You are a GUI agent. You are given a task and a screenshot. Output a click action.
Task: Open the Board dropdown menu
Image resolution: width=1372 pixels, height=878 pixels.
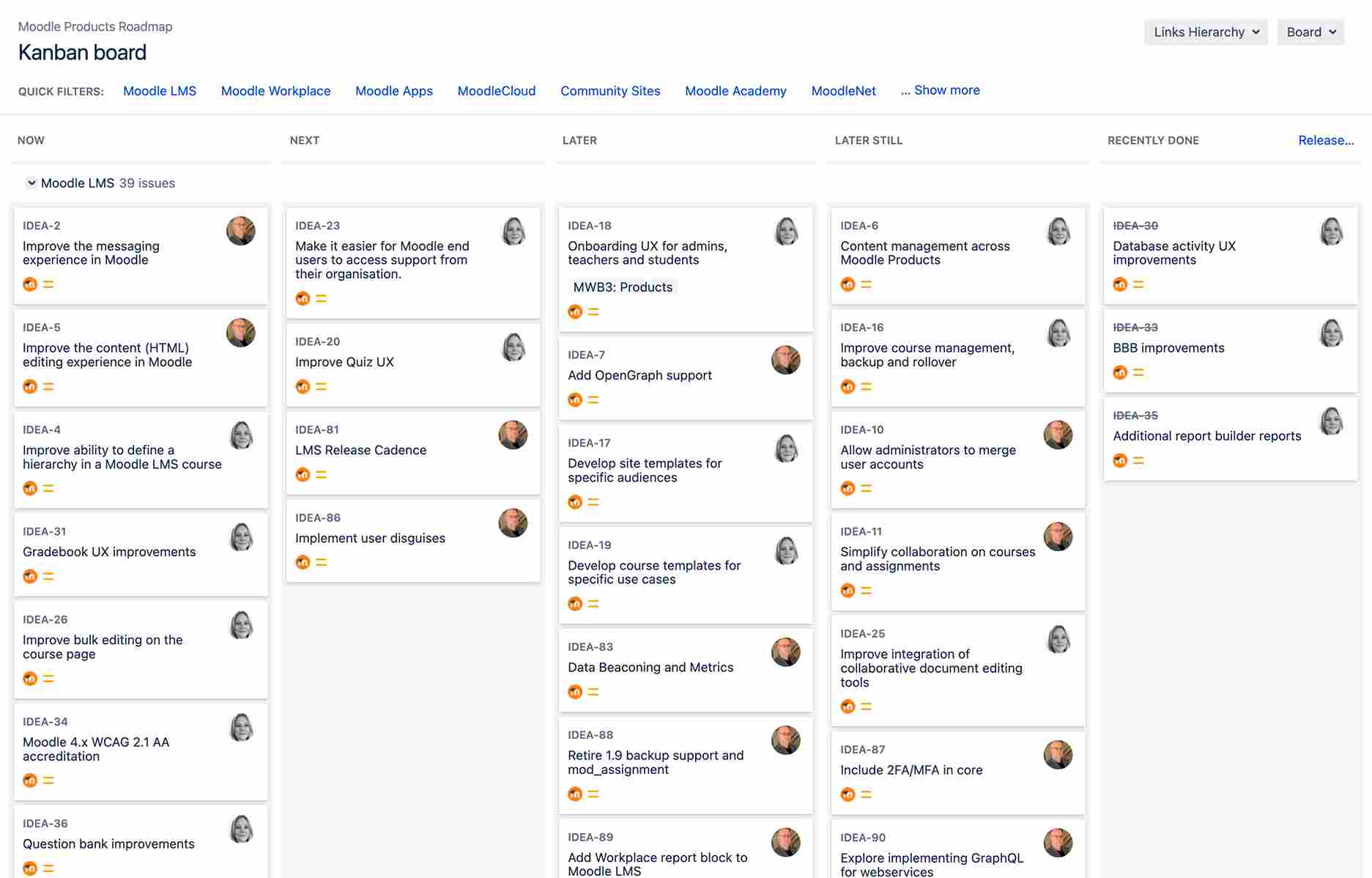coord(1311,32)
